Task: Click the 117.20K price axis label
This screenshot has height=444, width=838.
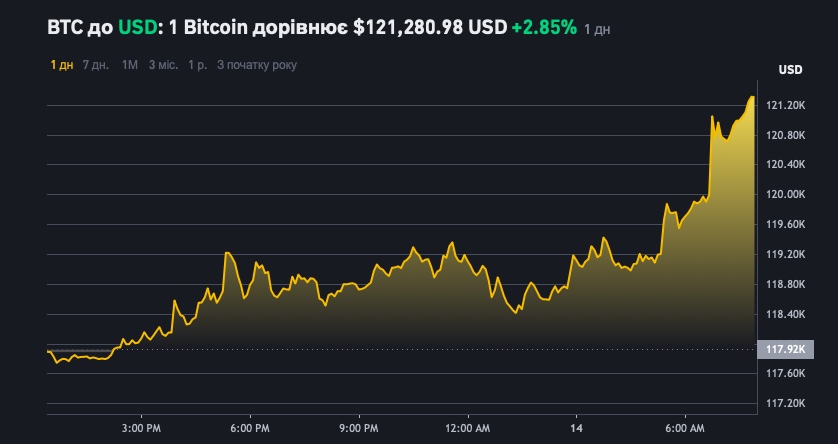Action: (787, 403)
